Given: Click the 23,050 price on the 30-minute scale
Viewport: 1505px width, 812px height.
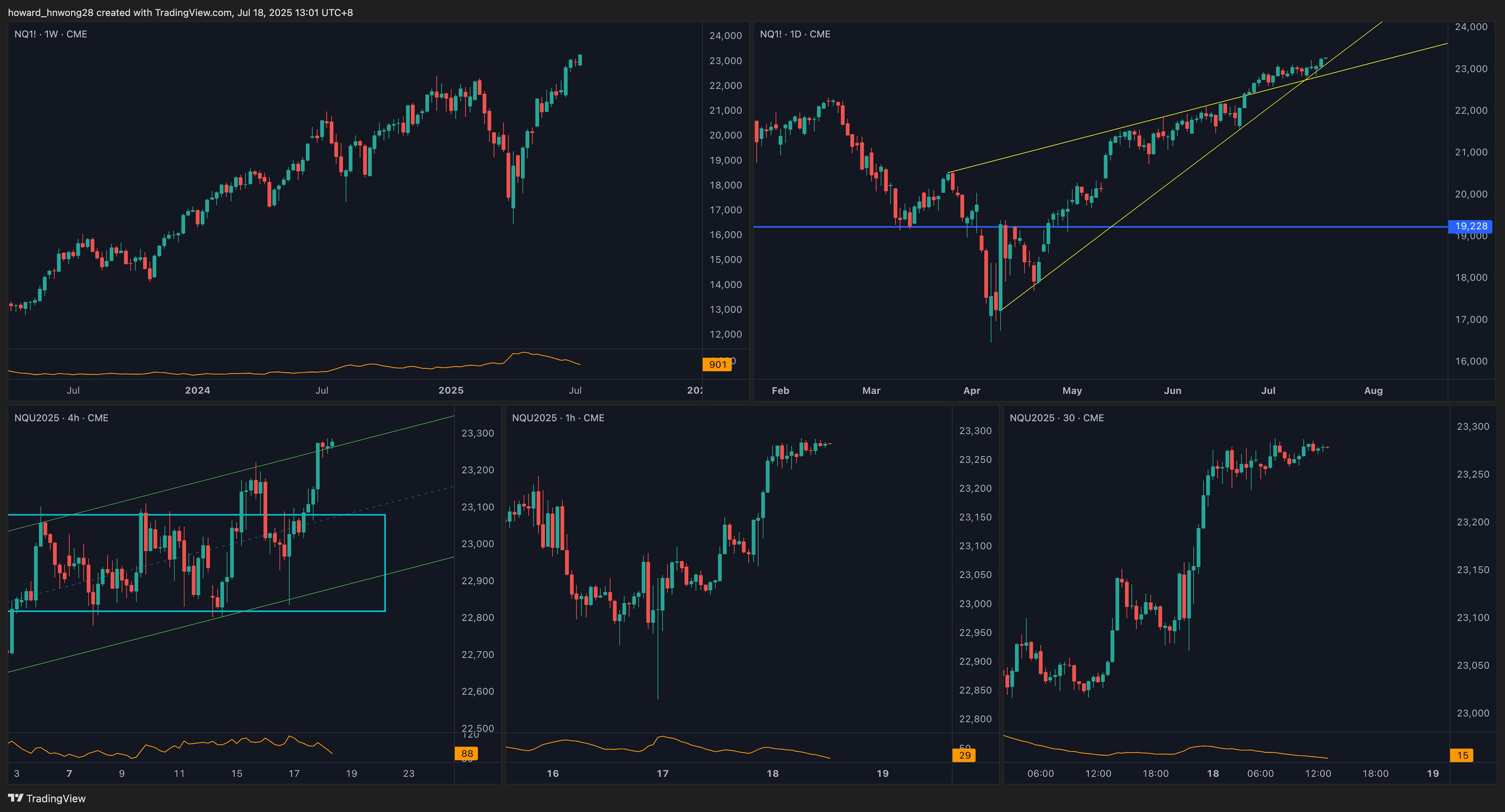Looking at the screenshot, I should tap(1473, 666).
